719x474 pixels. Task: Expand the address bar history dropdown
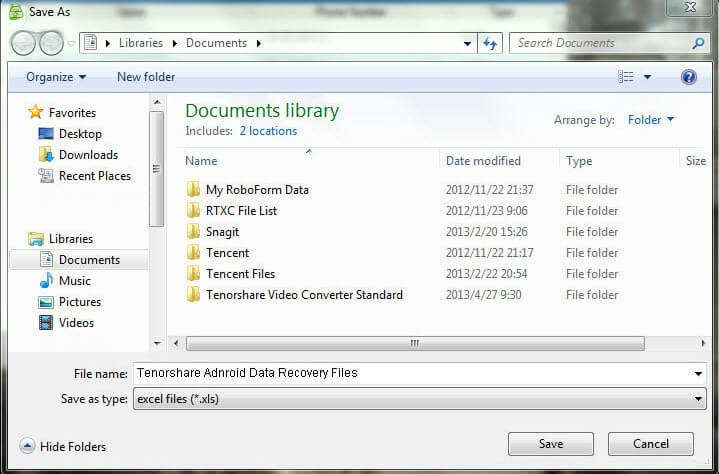tap(467, 44)
